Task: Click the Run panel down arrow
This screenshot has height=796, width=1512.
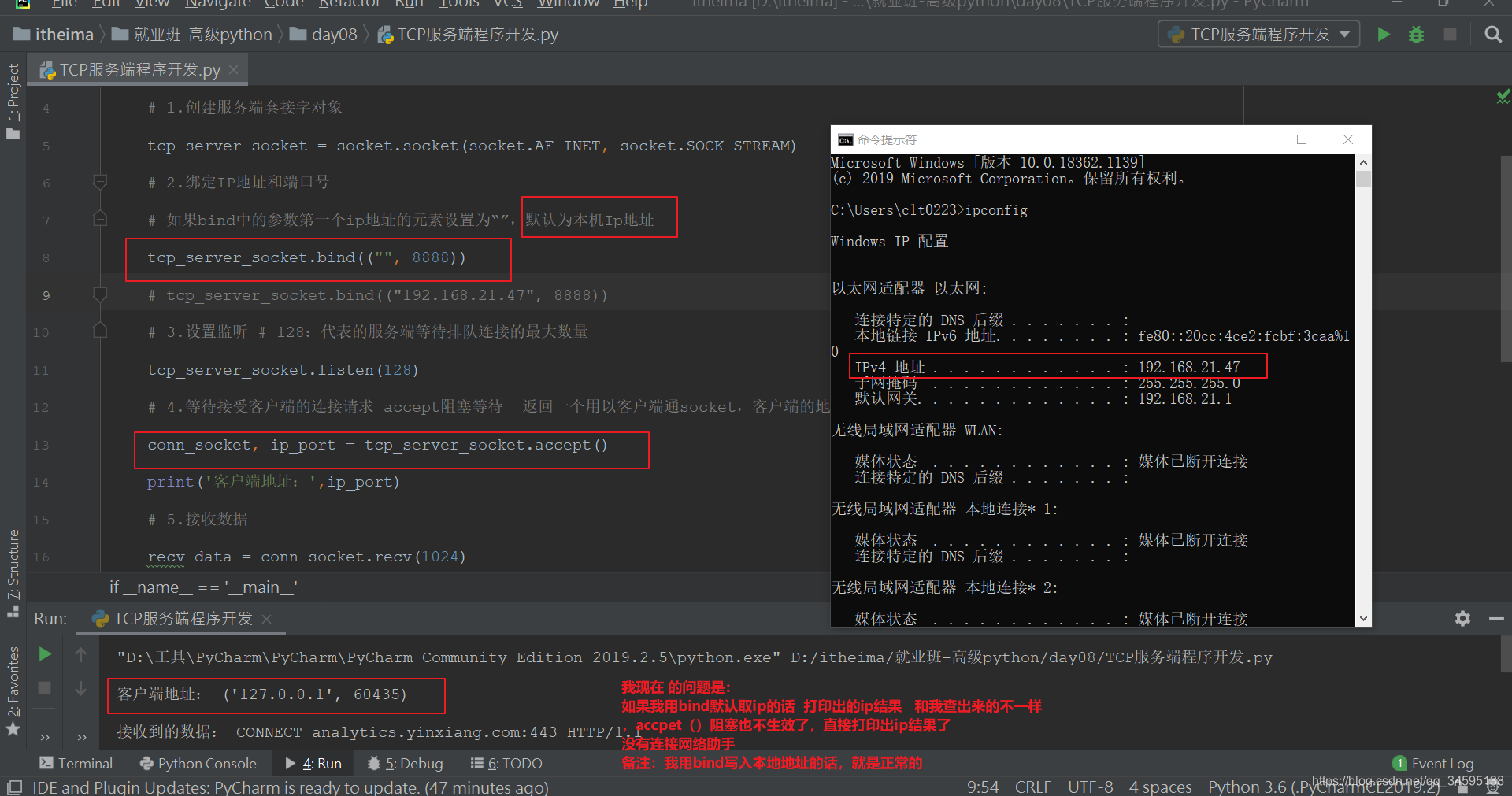Action: pos(80,688)
